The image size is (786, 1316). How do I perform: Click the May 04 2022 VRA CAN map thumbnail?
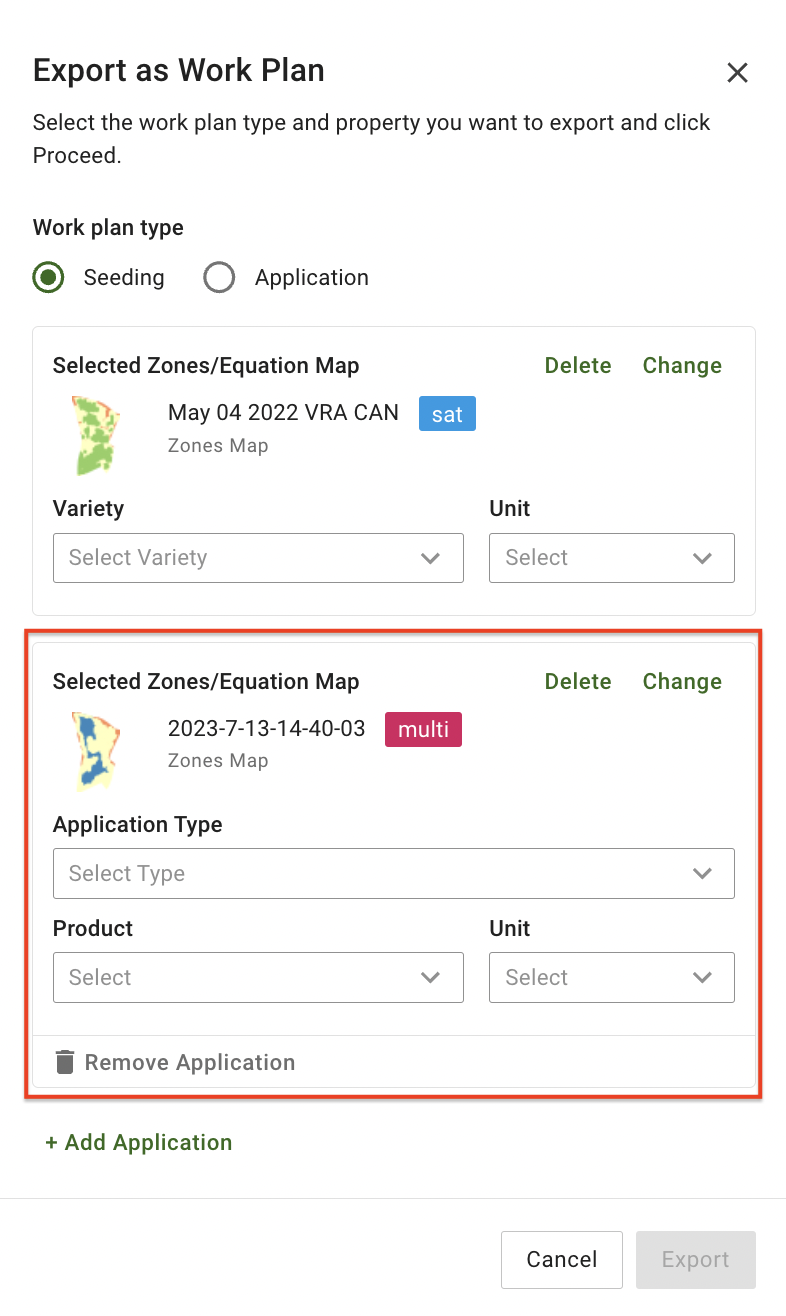pyautogui.click(x=96, y=435)
